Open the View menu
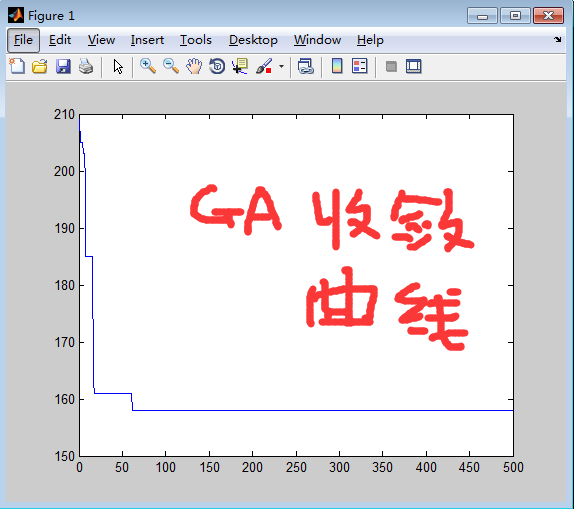Viewport: 574px width, 509px height. pyautogui.click(x=101, y=40)
